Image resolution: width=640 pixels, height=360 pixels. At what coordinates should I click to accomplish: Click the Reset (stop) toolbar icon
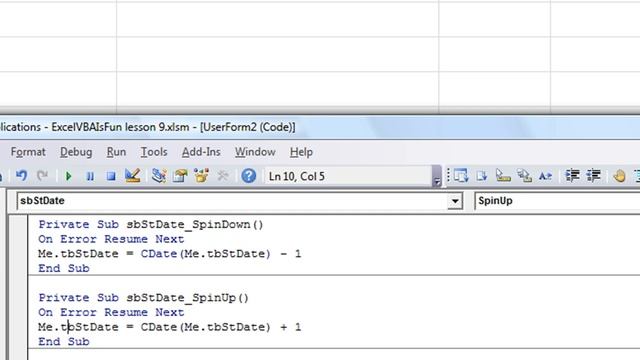click(x=111, y=176)
